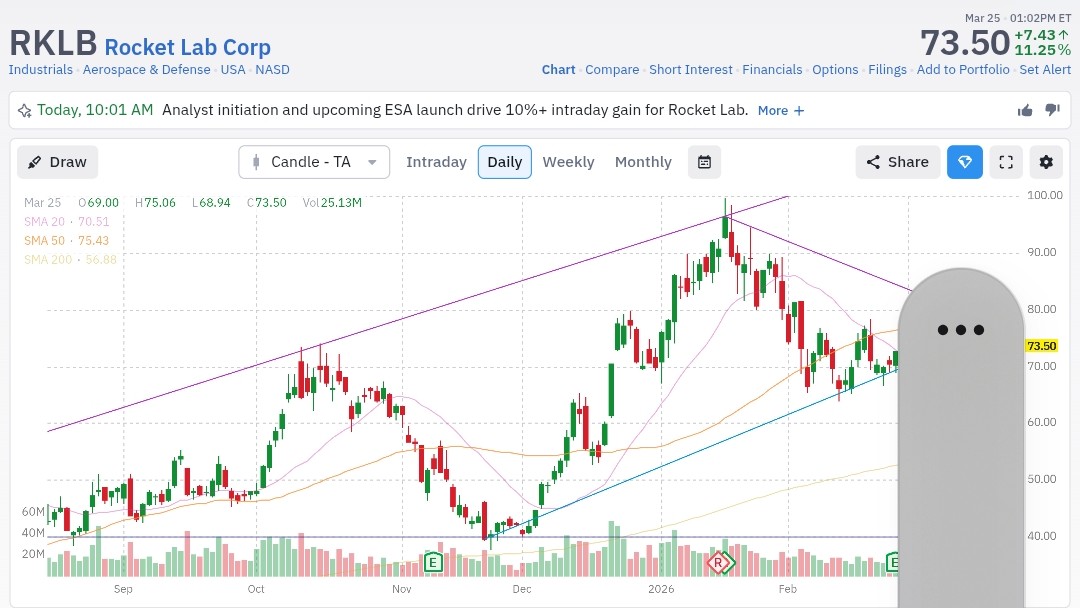The image size is (1080, 608).
Task: Click the highlighted 73.50 price label on axis
Action: (x=1041, y=346)
